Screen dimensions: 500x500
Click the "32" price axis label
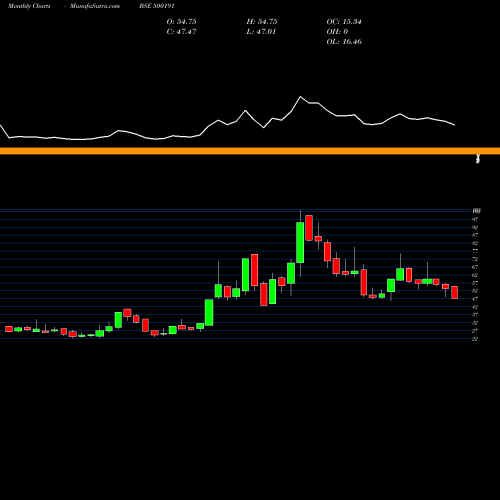click(x=475, y=323)
